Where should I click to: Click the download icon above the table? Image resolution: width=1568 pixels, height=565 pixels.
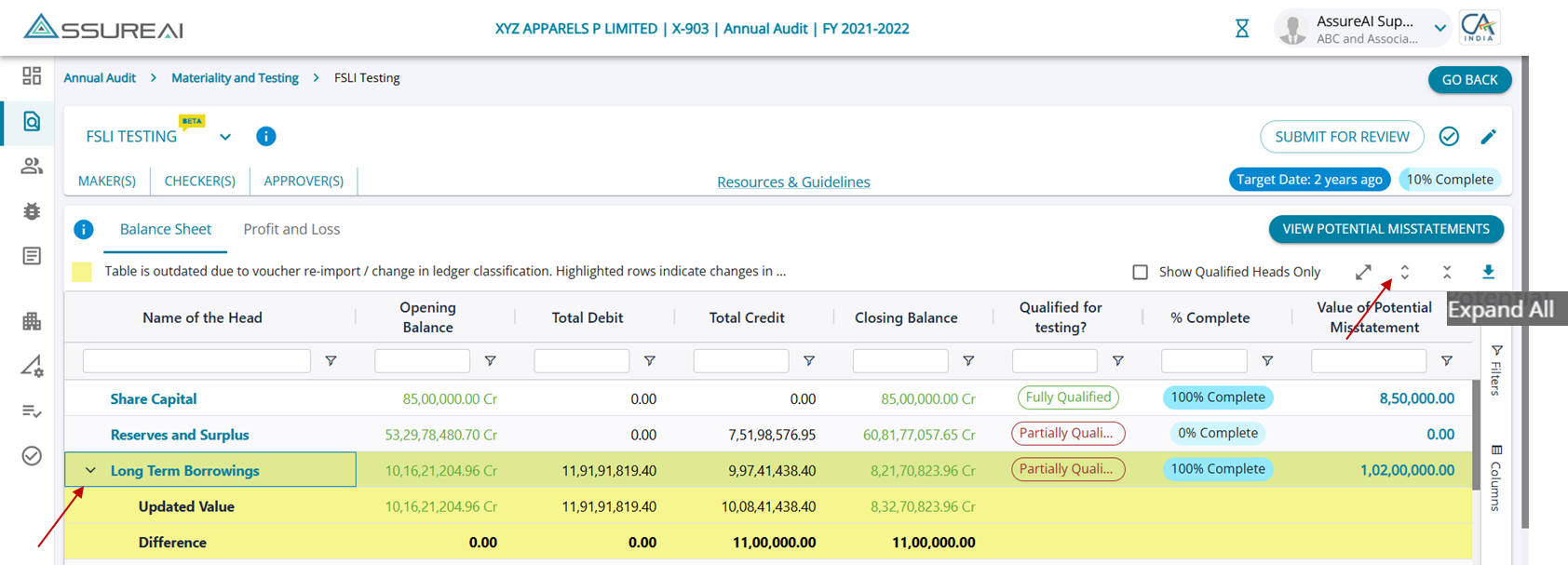1488,272
